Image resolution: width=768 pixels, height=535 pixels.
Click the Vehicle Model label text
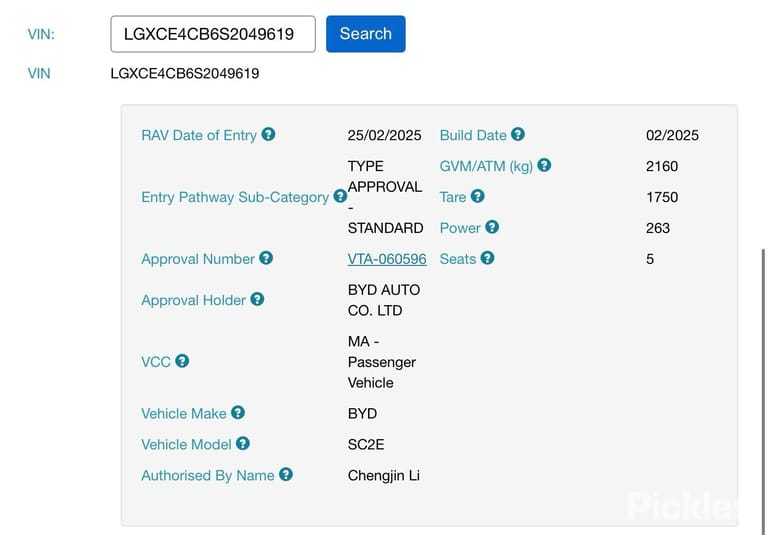click(x=186, y=444)
